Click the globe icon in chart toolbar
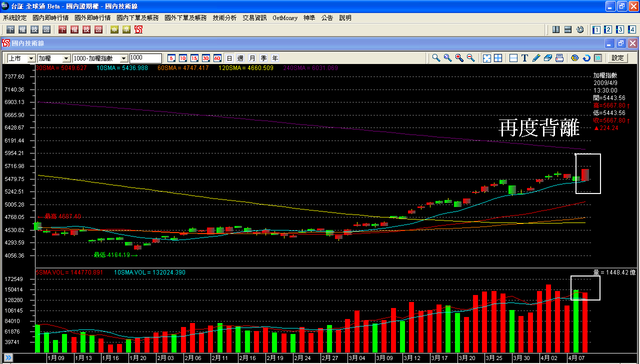This screenshot has height=364, width=640. point(575,58)
